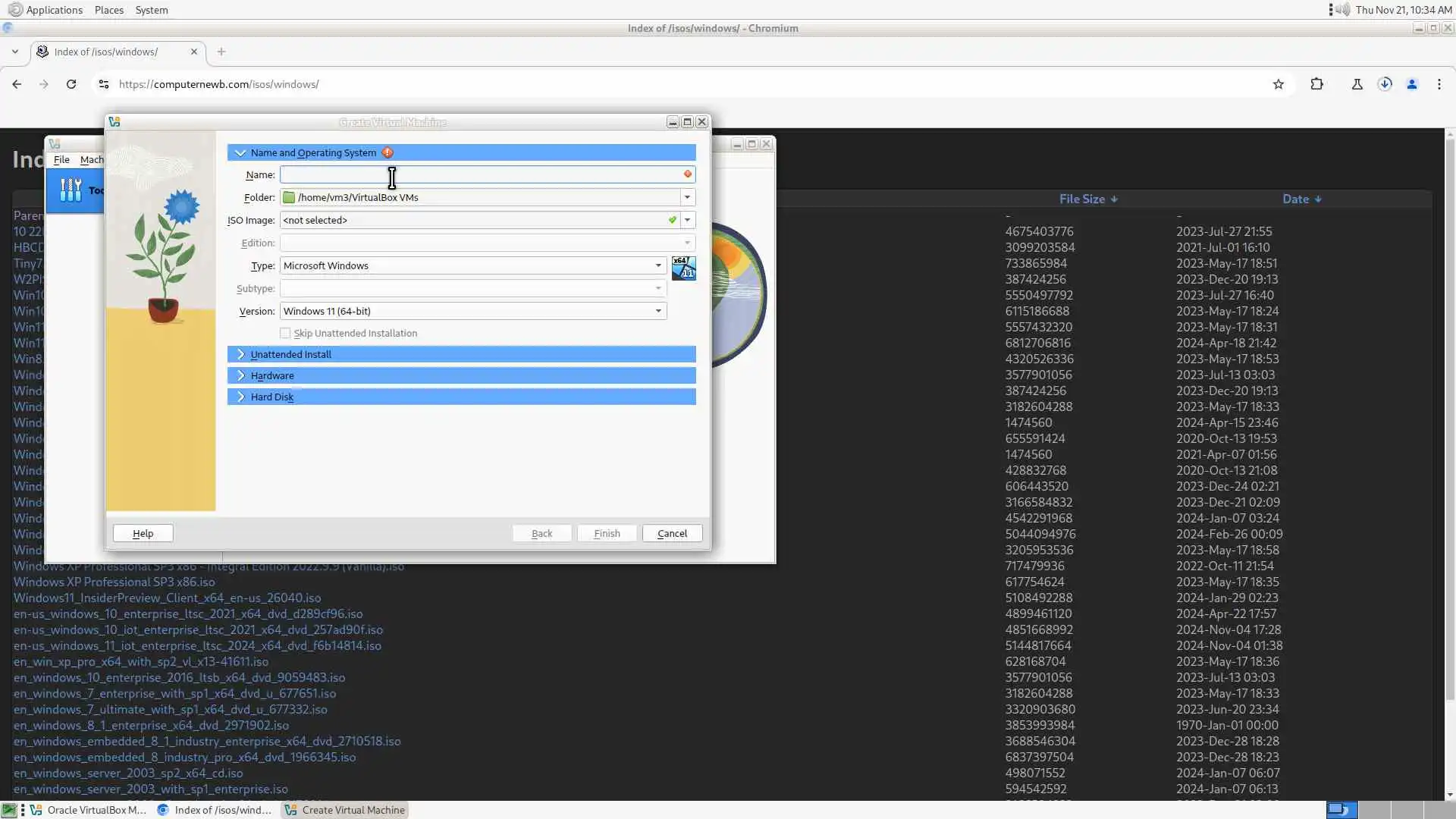Open the ISO Image selection dropdown arrow
The height and width of the screenshot is (819, 1456).
687,220
